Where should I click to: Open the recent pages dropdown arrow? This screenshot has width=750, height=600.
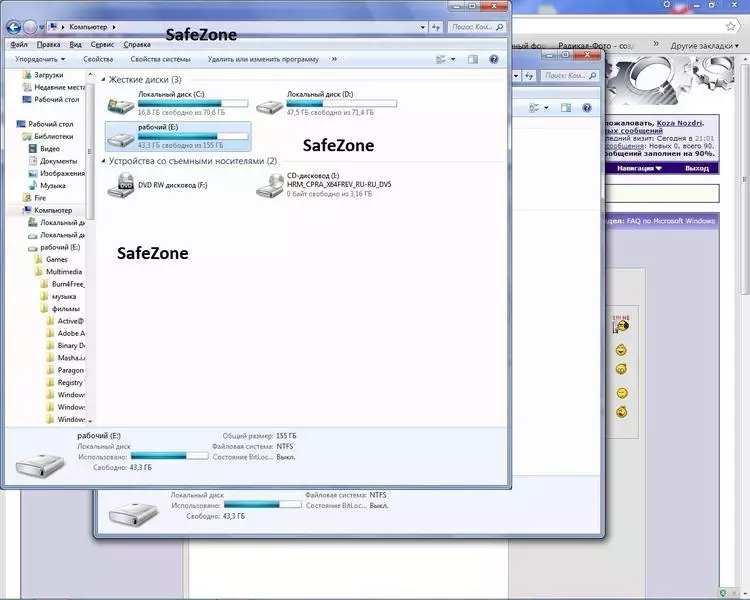click(42, 28)
